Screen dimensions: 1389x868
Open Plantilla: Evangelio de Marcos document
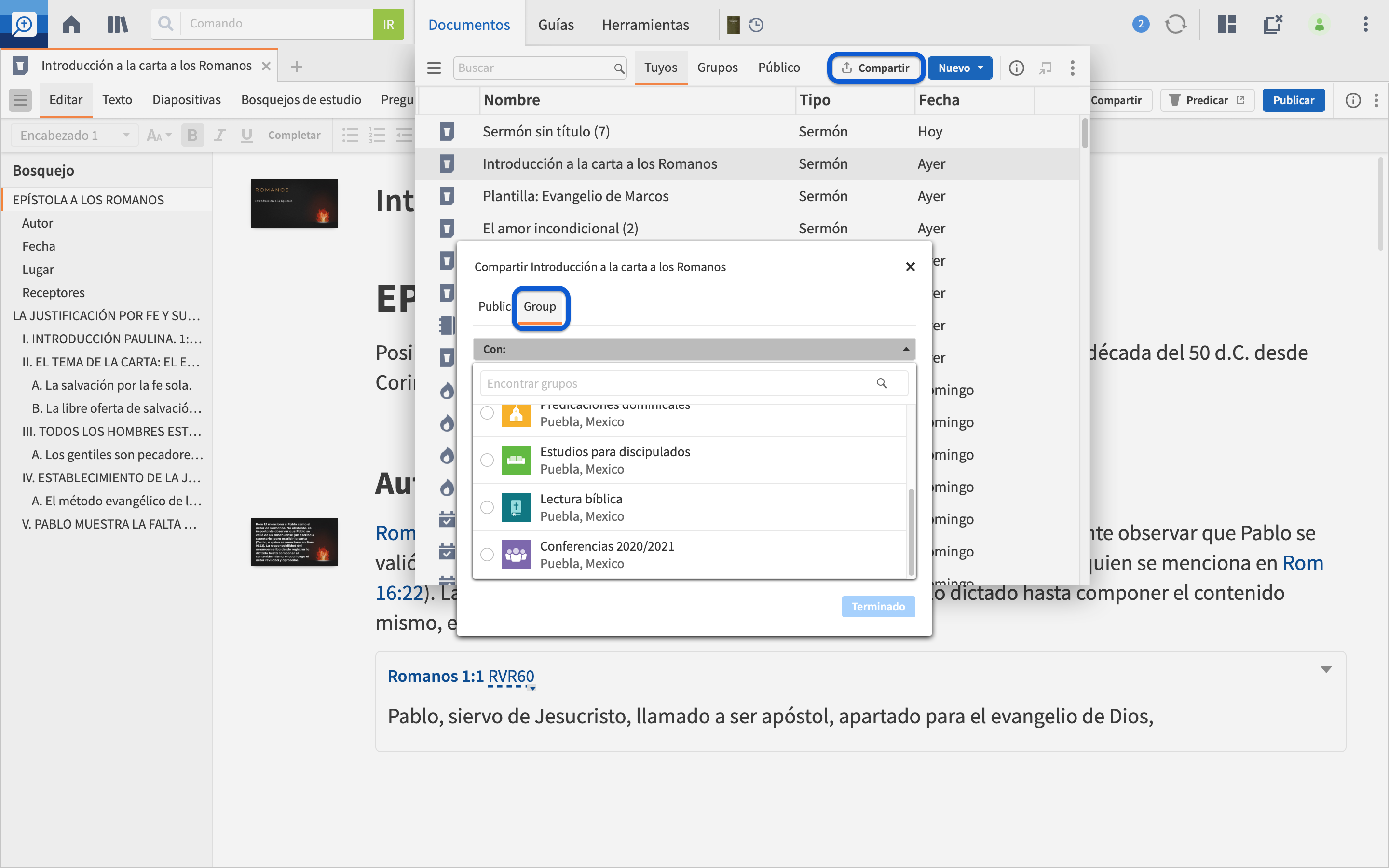(576, 196)
